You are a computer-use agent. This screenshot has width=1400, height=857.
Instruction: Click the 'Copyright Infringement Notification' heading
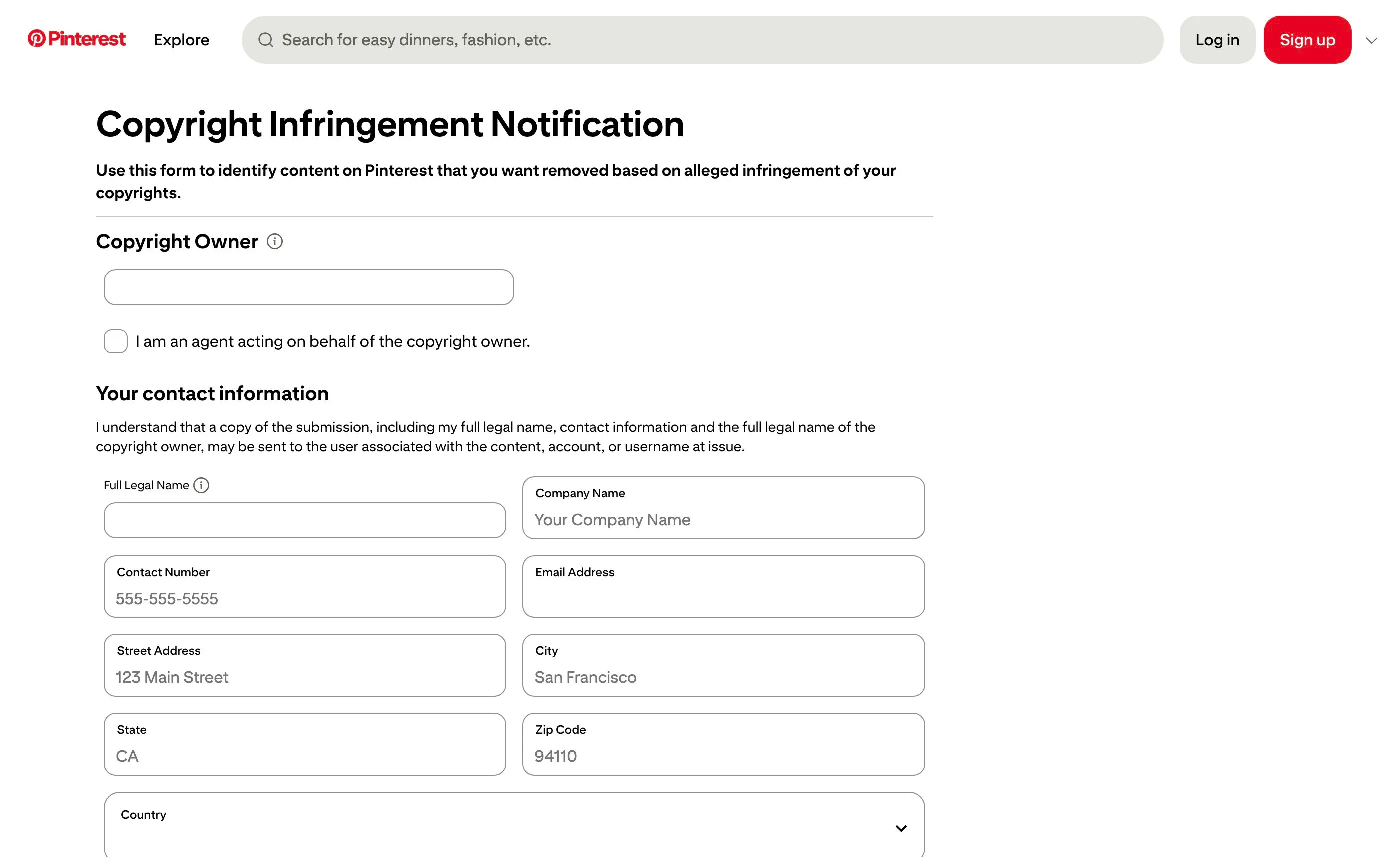point(390,124)
